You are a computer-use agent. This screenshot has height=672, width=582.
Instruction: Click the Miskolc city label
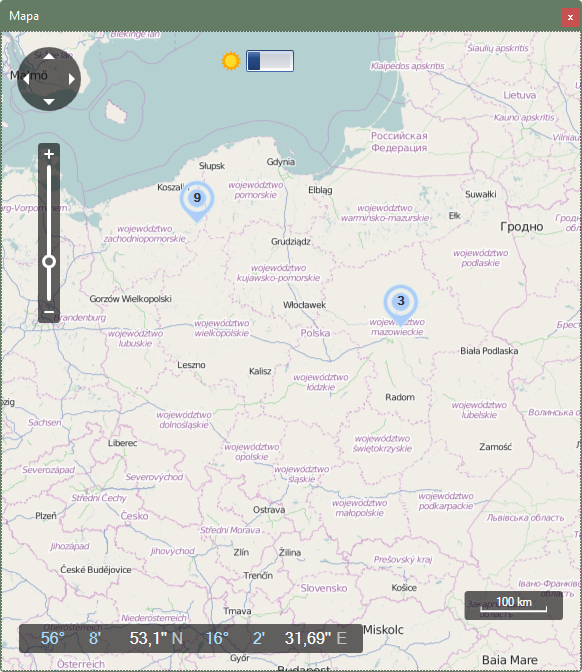pyautogui.click(x=383, y=630)
